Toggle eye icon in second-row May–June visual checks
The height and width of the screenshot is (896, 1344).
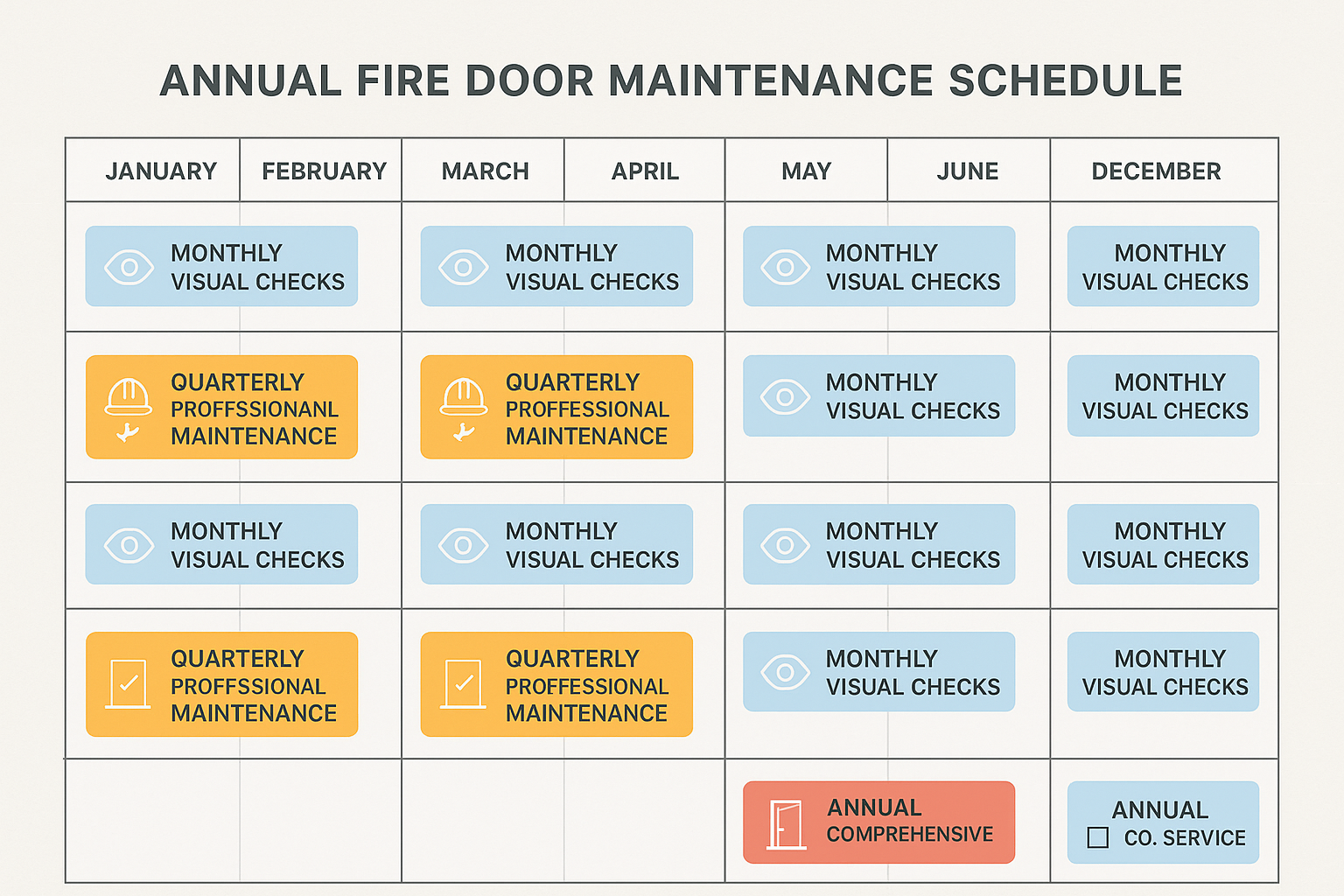coord(785,396)
